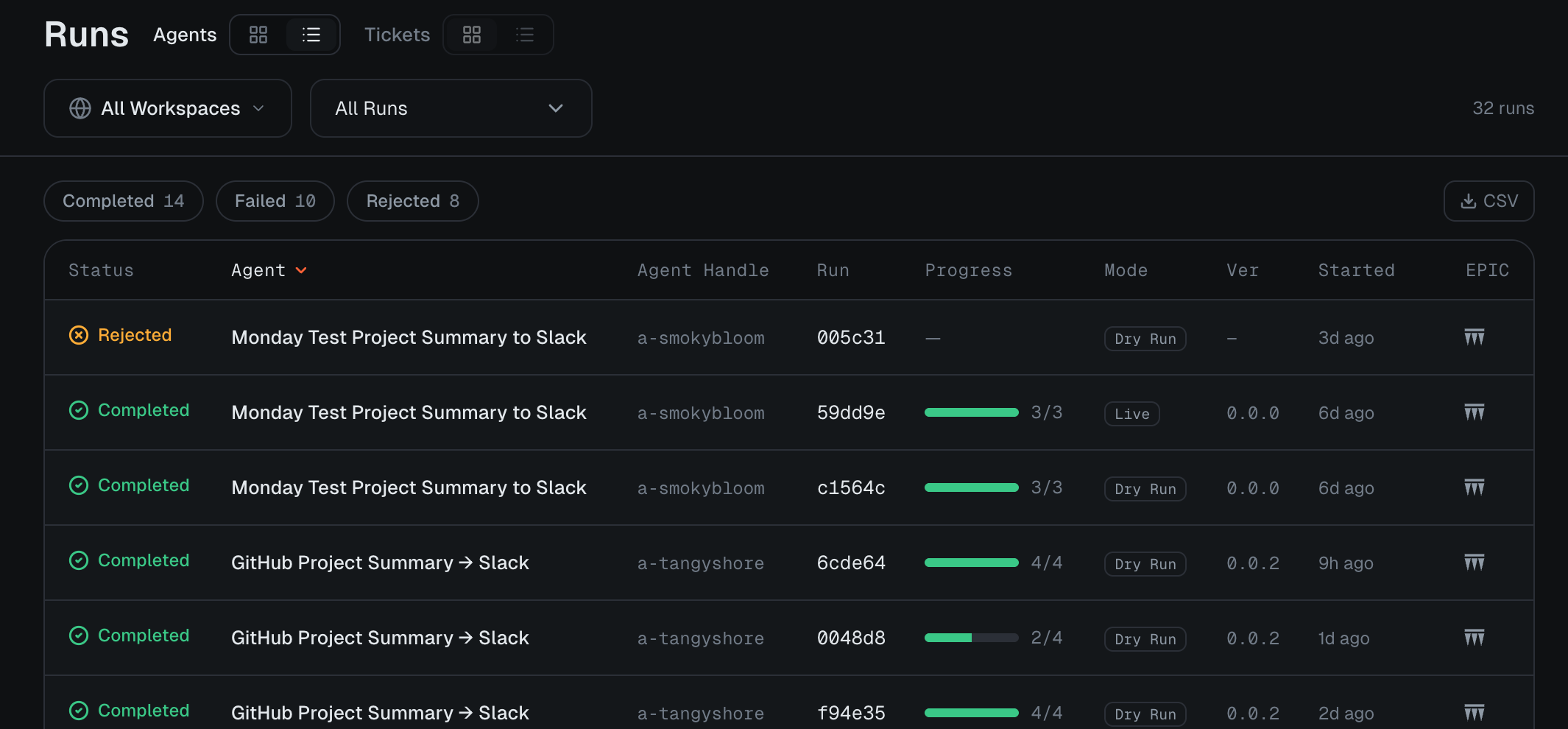Open EPIC icon for run f94e35

click(x=1475, y=713)
